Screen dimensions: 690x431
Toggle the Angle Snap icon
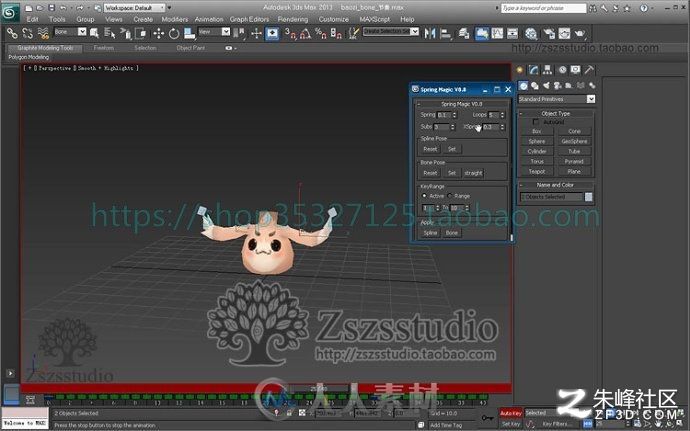pyautogui.click(x=305, y=33)
